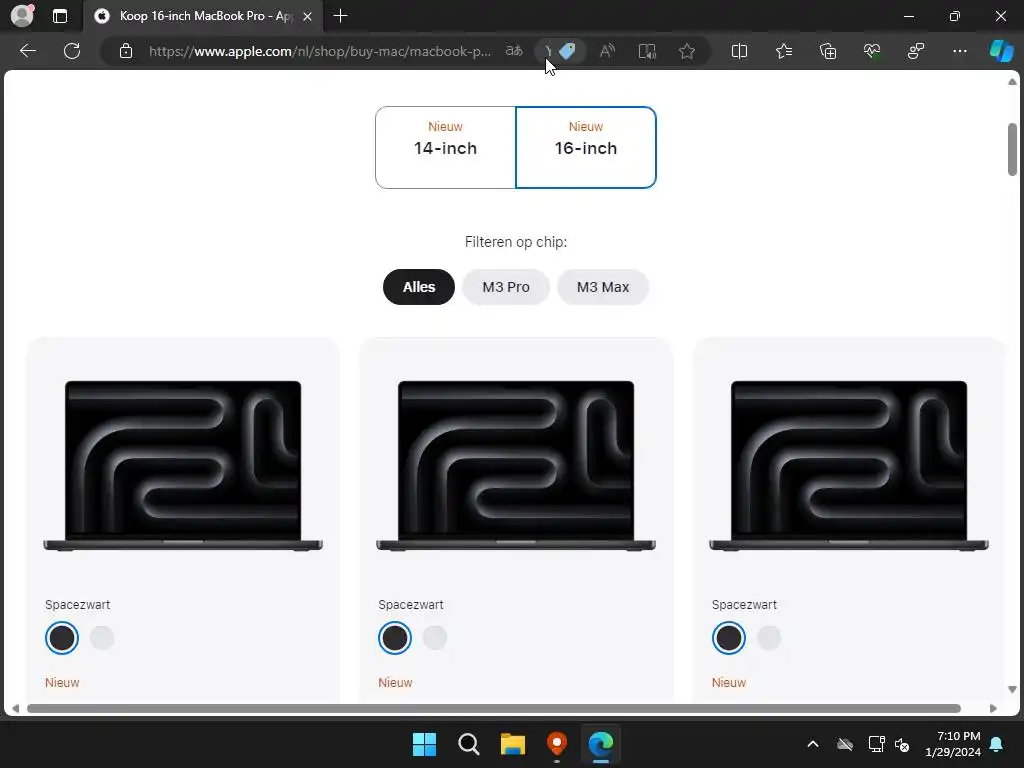
Task: Choose Spacezwart swatch on third MacBook
Action: (x=729, y=638)
